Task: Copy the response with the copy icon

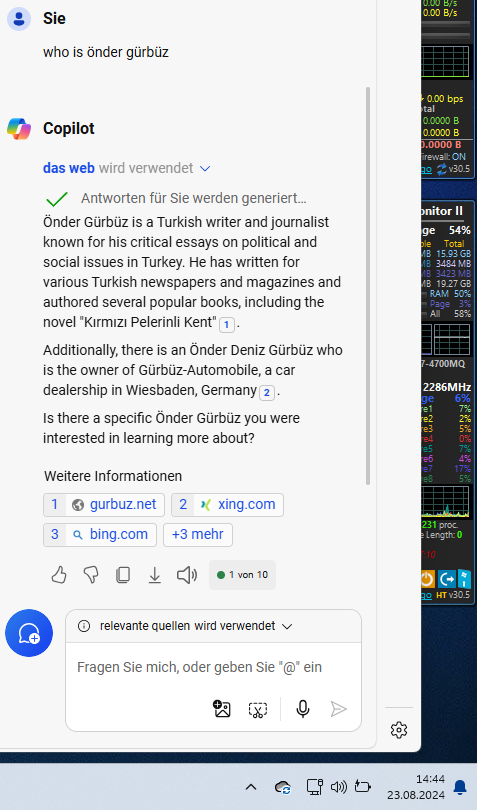Action: [x=123, y=574]
